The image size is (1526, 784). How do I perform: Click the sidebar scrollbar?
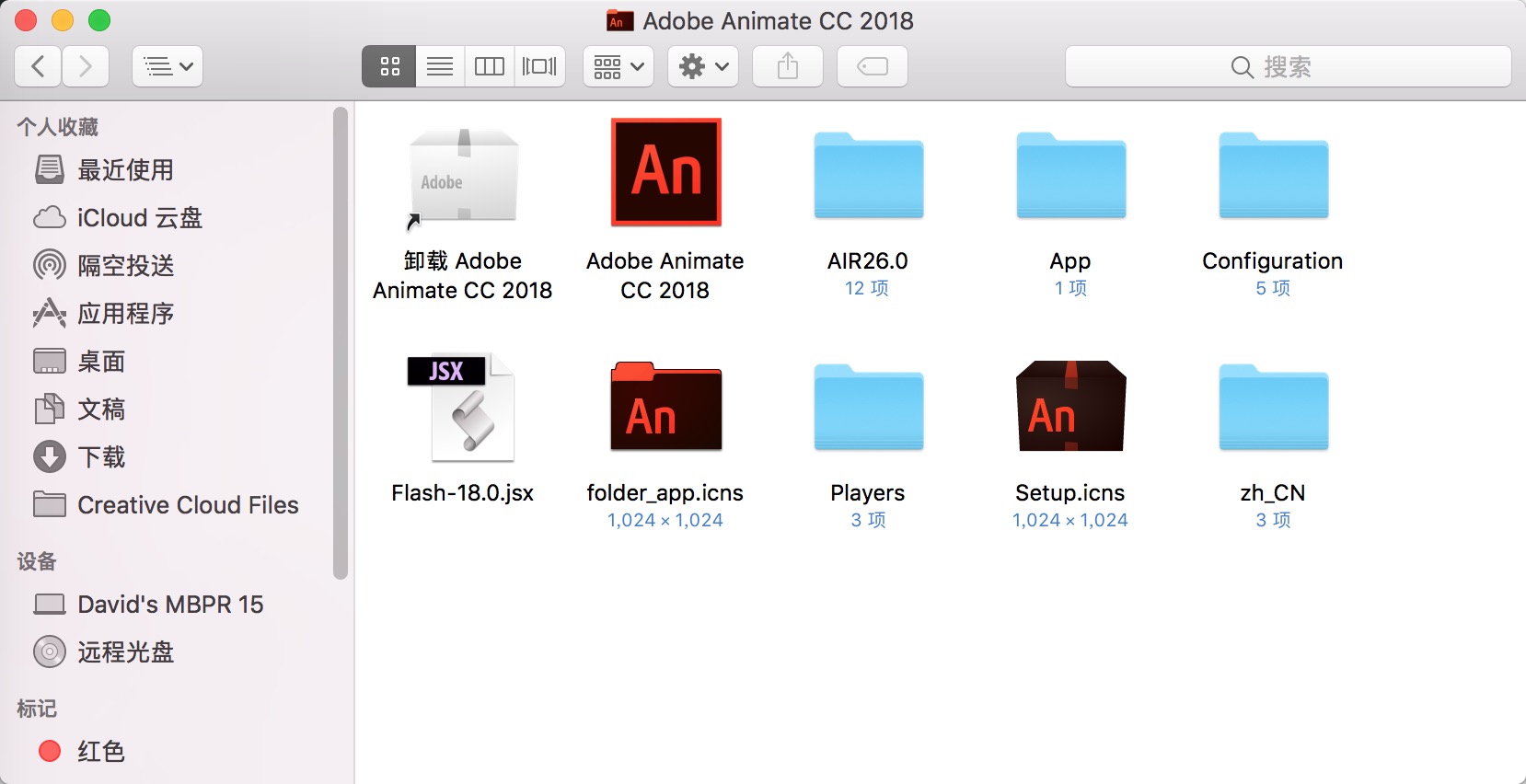click(341, 343)
